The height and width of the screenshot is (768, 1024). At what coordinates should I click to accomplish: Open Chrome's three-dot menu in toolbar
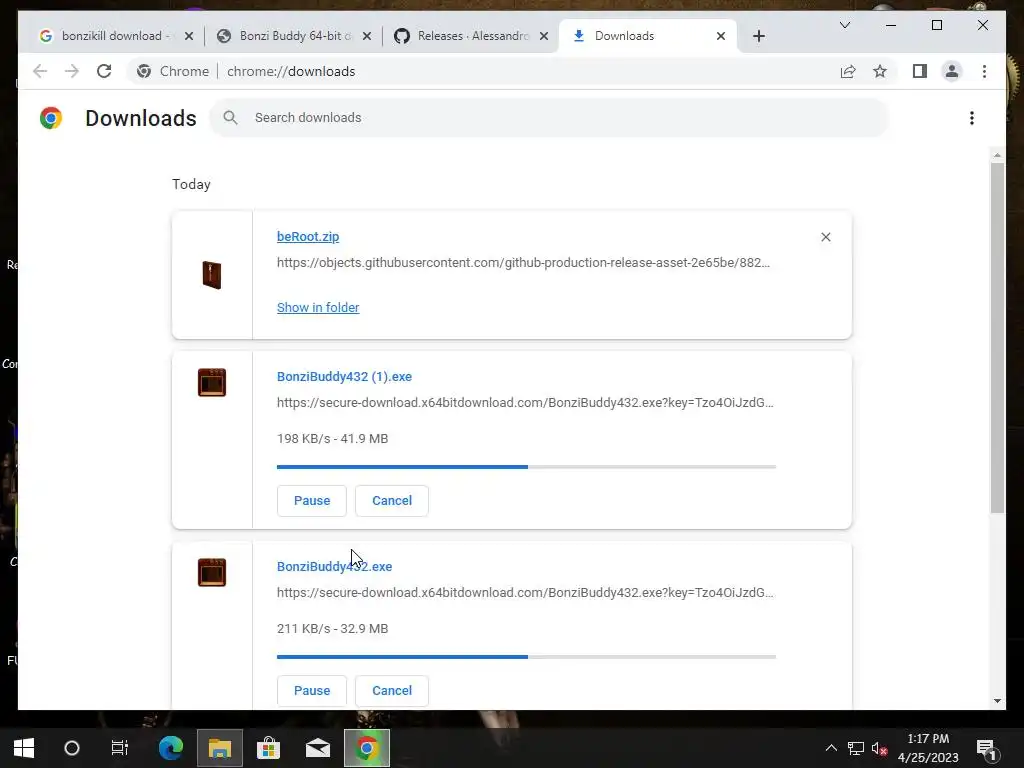pos(984,71)
